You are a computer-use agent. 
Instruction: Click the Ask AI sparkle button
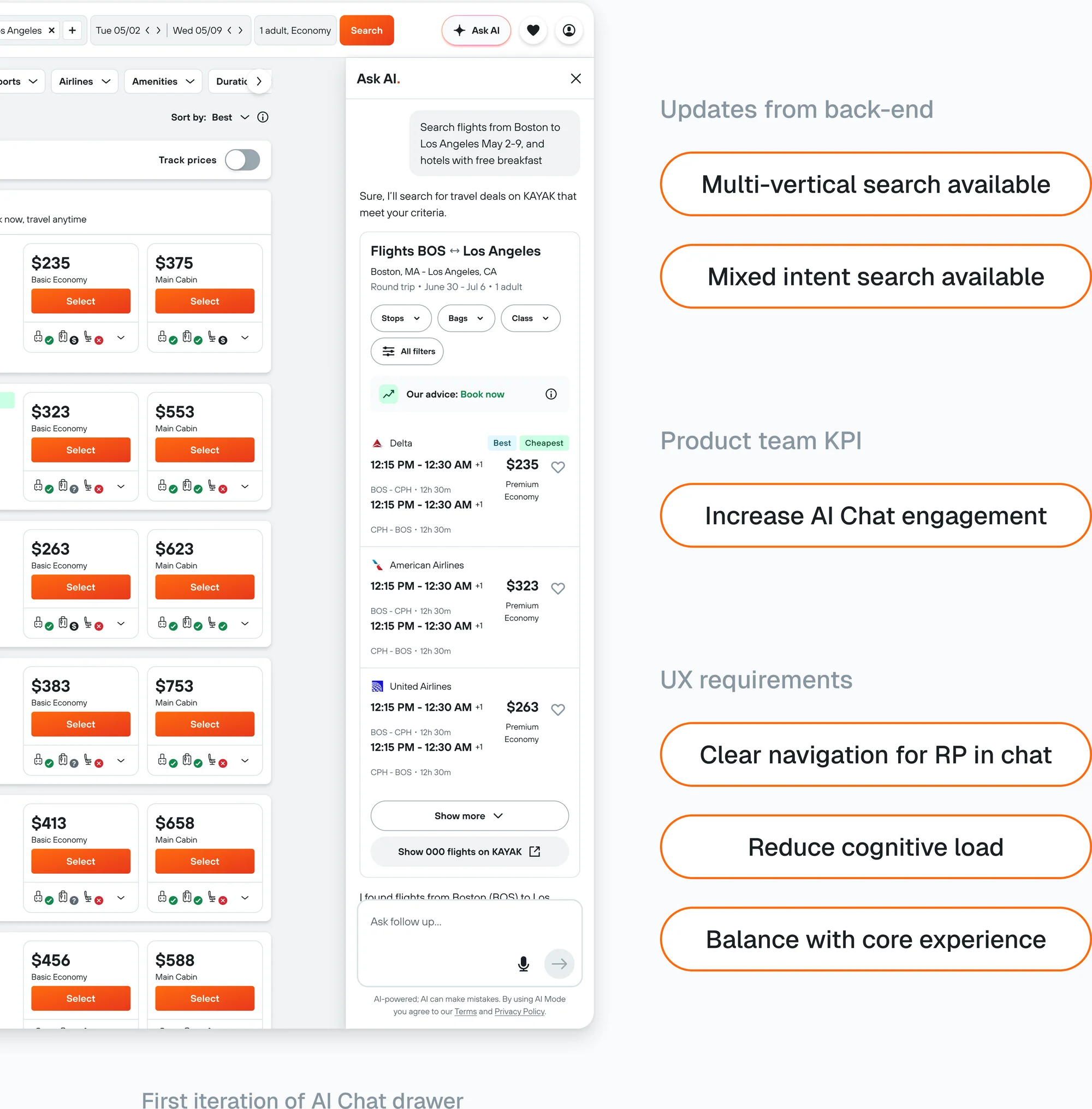coord(476,31)
